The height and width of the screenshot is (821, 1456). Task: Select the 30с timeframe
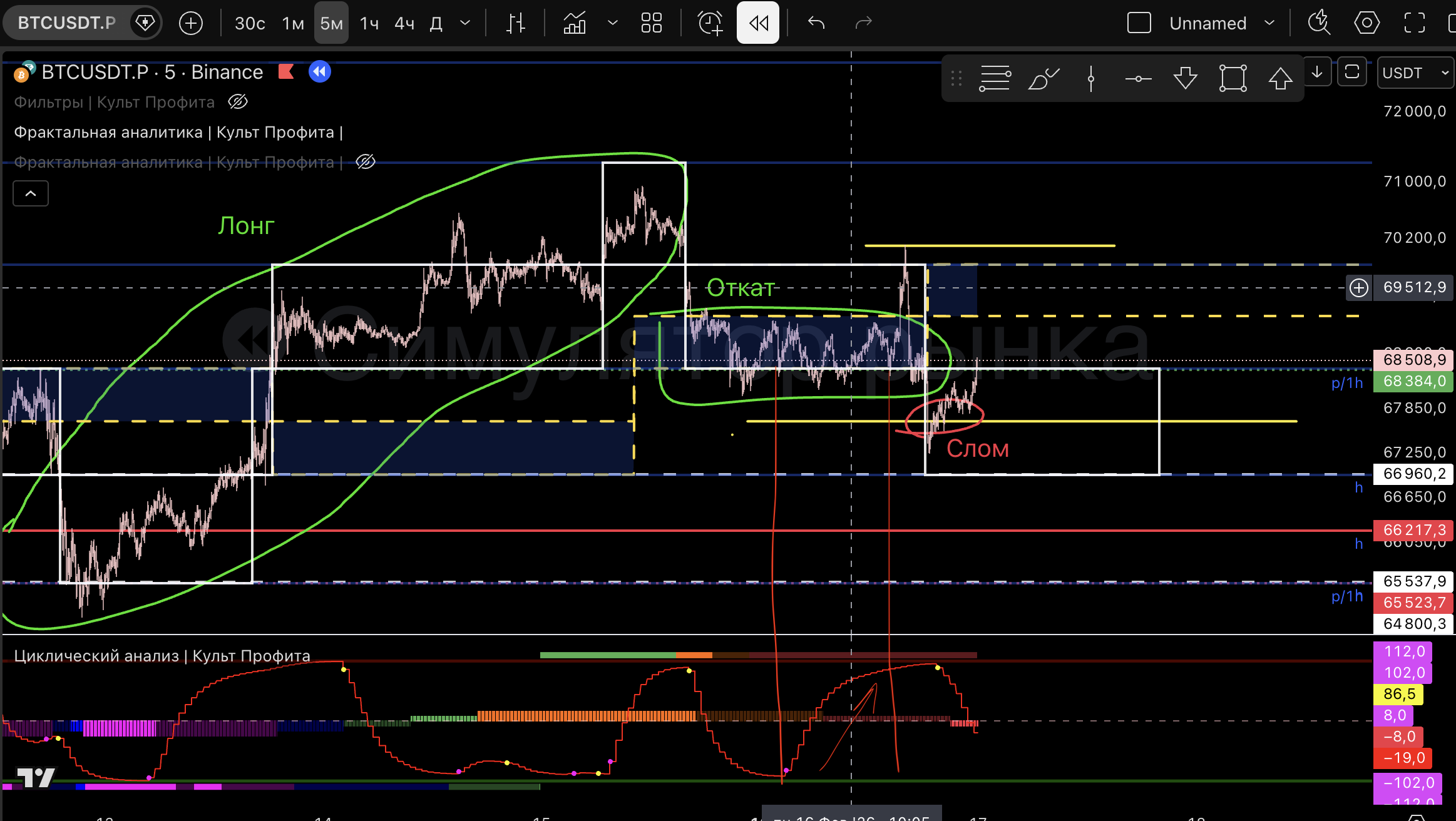pyautogui.click(x=250, y=23)
